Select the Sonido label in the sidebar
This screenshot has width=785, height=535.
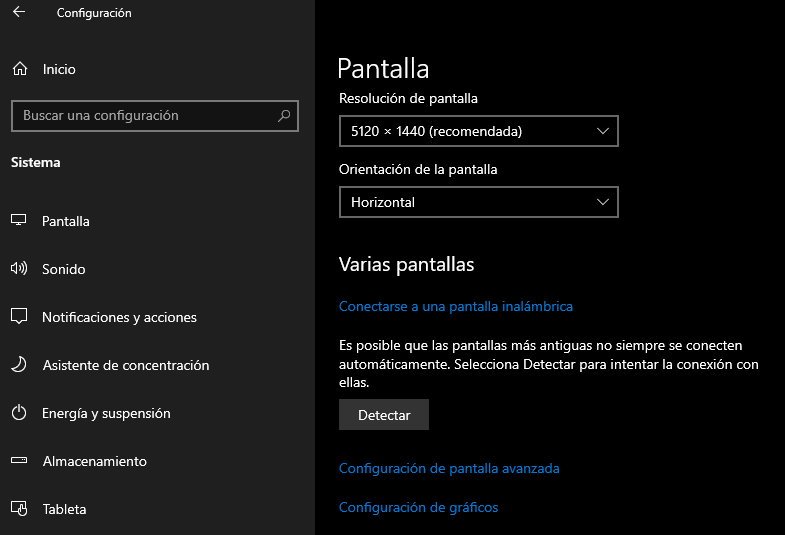click(x=64, y=269)
